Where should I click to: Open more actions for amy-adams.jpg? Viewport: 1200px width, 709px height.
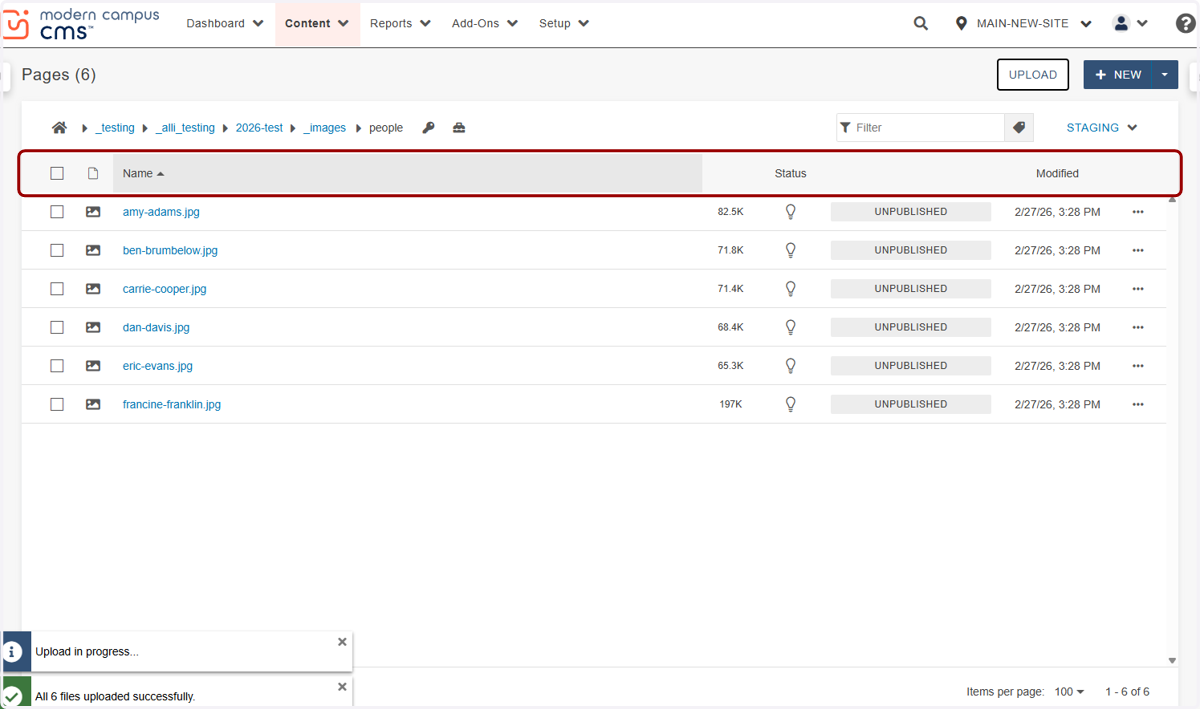pyautogui.click(x=1138, y=212)
